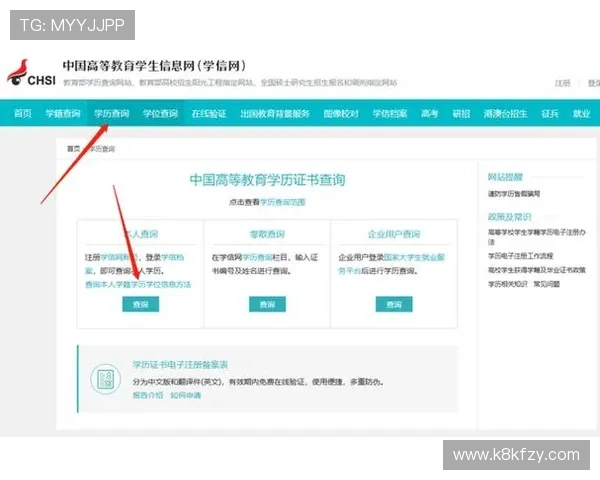This screenshot has width=600, height=480.
Task: Go to the 高考 section
Action: (429, 113)
